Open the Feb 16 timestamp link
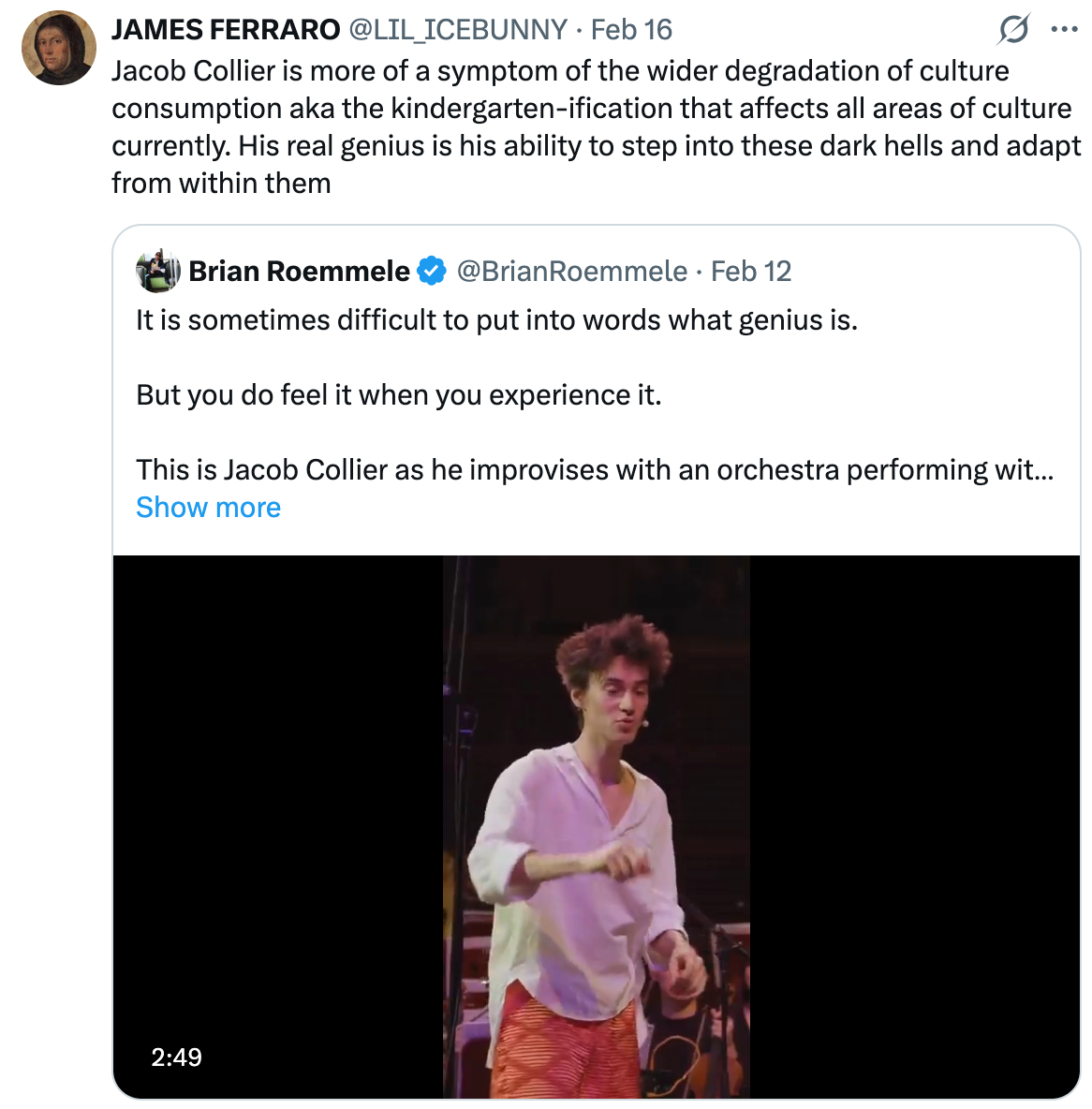This screenshot has width=1092, height=1109. (x=631, y=30)
